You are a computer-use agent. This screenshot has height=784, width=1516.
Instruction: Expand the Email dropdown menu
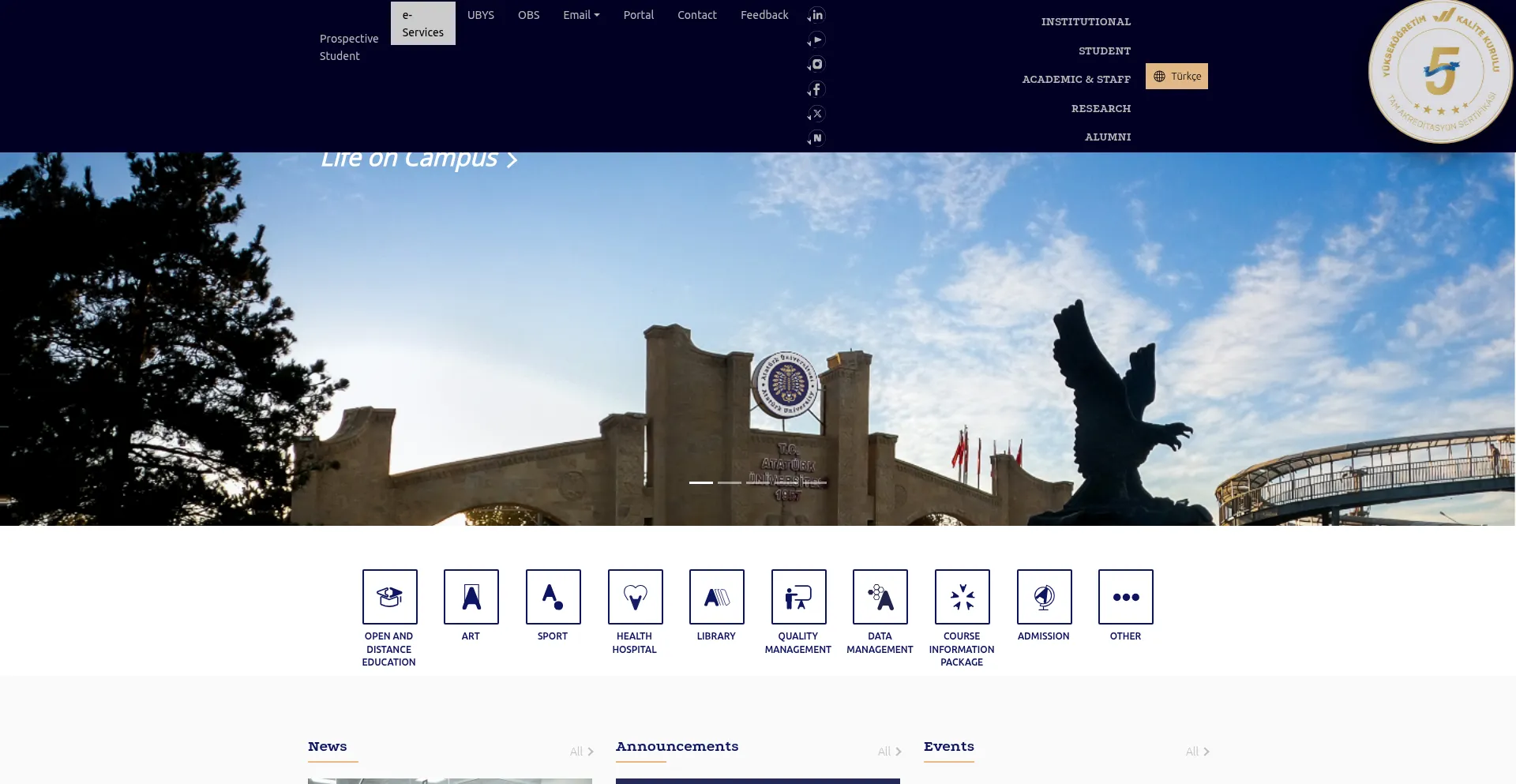(581, 15)
